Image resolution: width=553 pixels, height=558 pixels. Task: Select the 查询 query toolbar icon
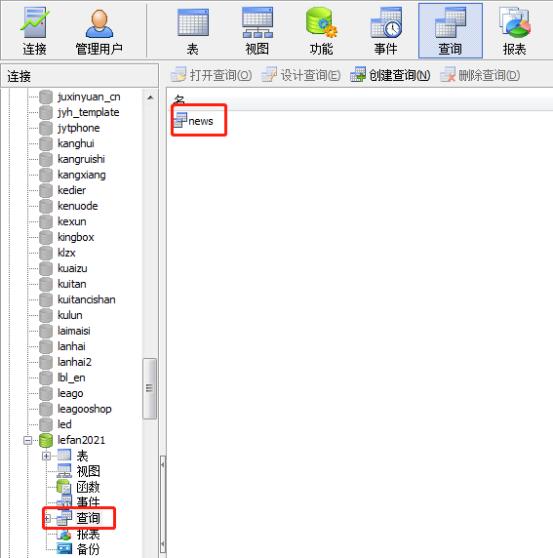450,31
